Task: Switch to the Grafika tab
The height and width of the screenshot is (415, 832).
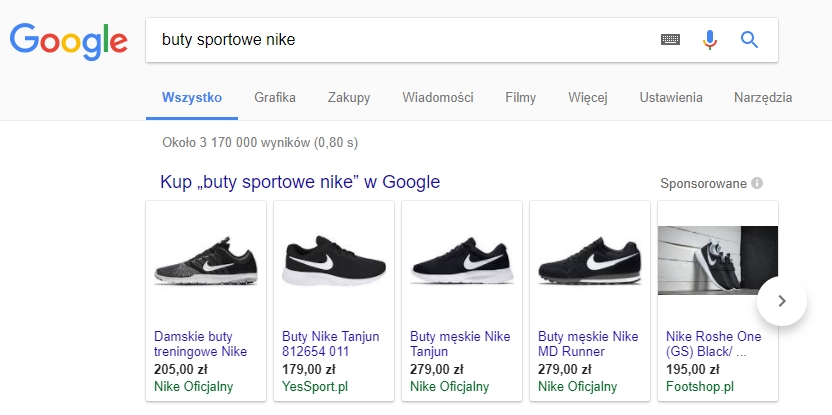Action: (x=275, y=98)
